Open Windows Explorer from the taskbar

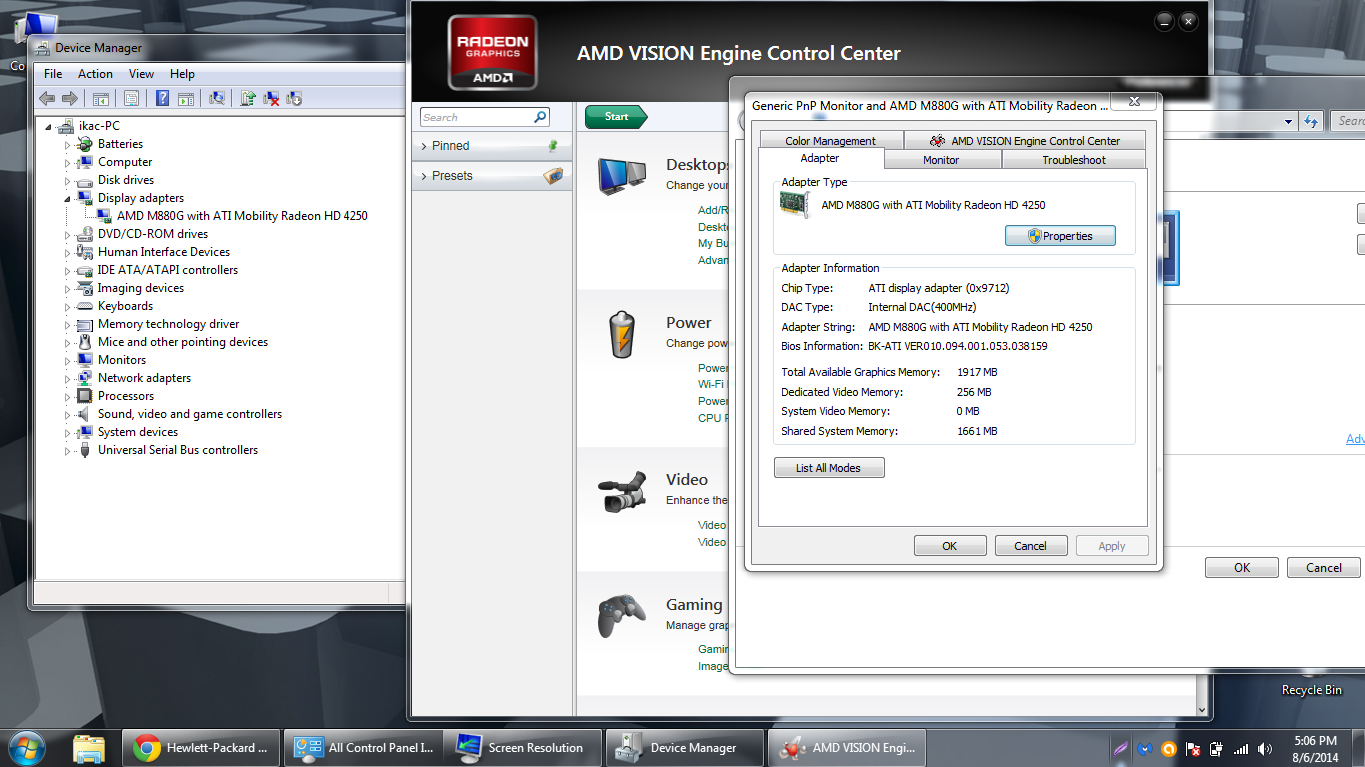click(89, 748)
